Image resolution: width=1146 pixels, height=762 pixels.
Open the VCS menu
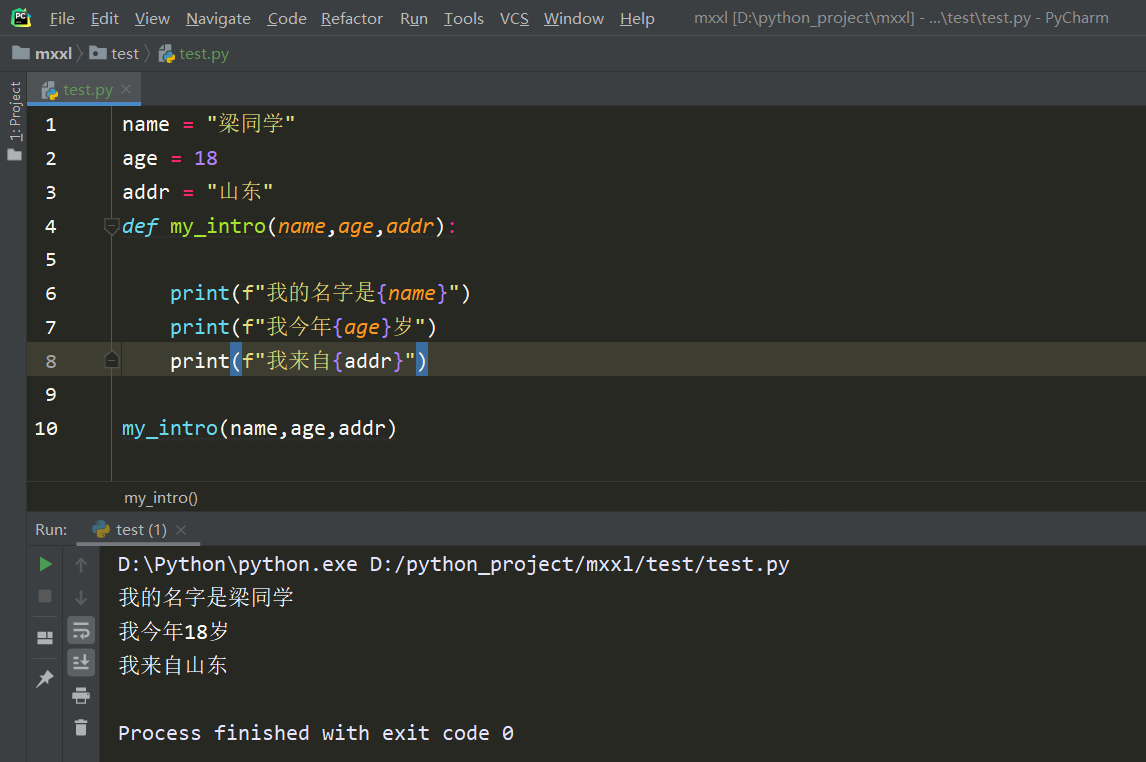pos(514,18)
